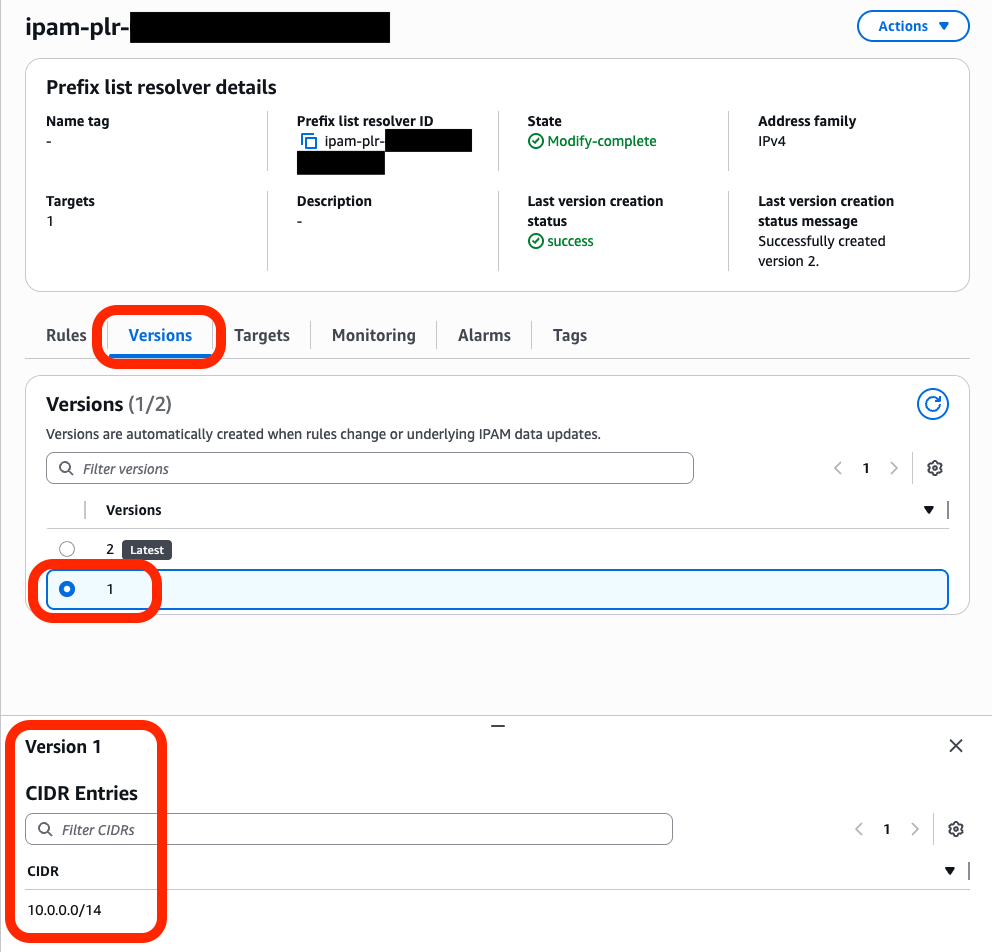Select version 2 radio button
Viewport: 992px width, 952px height.
tap(67, 549)
